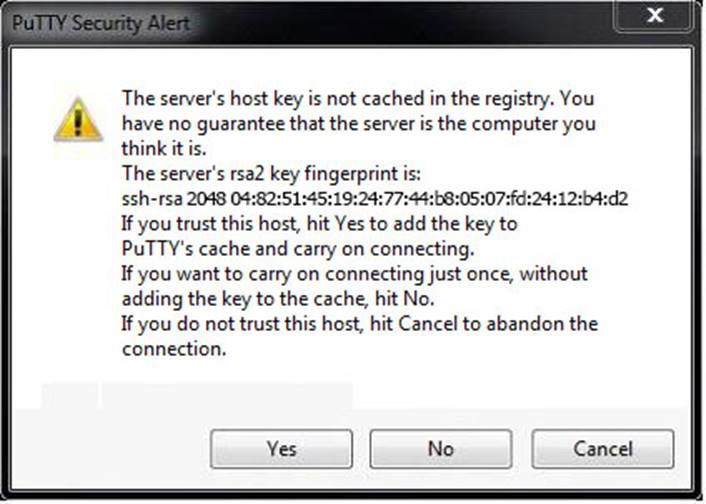Viewport: 706px width, 504px height.
Task: Click the 'If you do not trust' line
Action: [x=359, y=323]
